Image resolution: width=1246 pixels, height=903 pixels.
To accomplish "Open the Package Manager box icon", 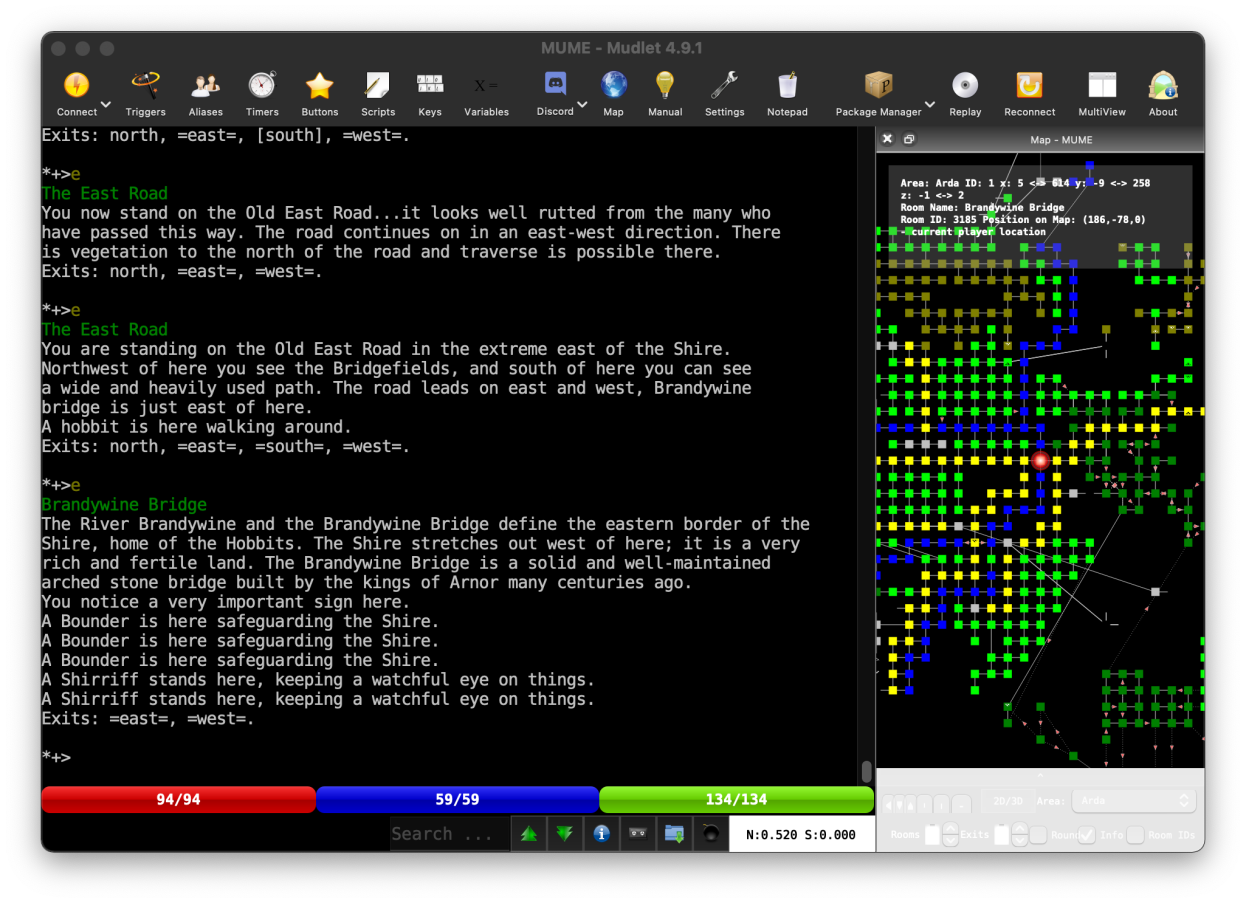I will [878, 86].
